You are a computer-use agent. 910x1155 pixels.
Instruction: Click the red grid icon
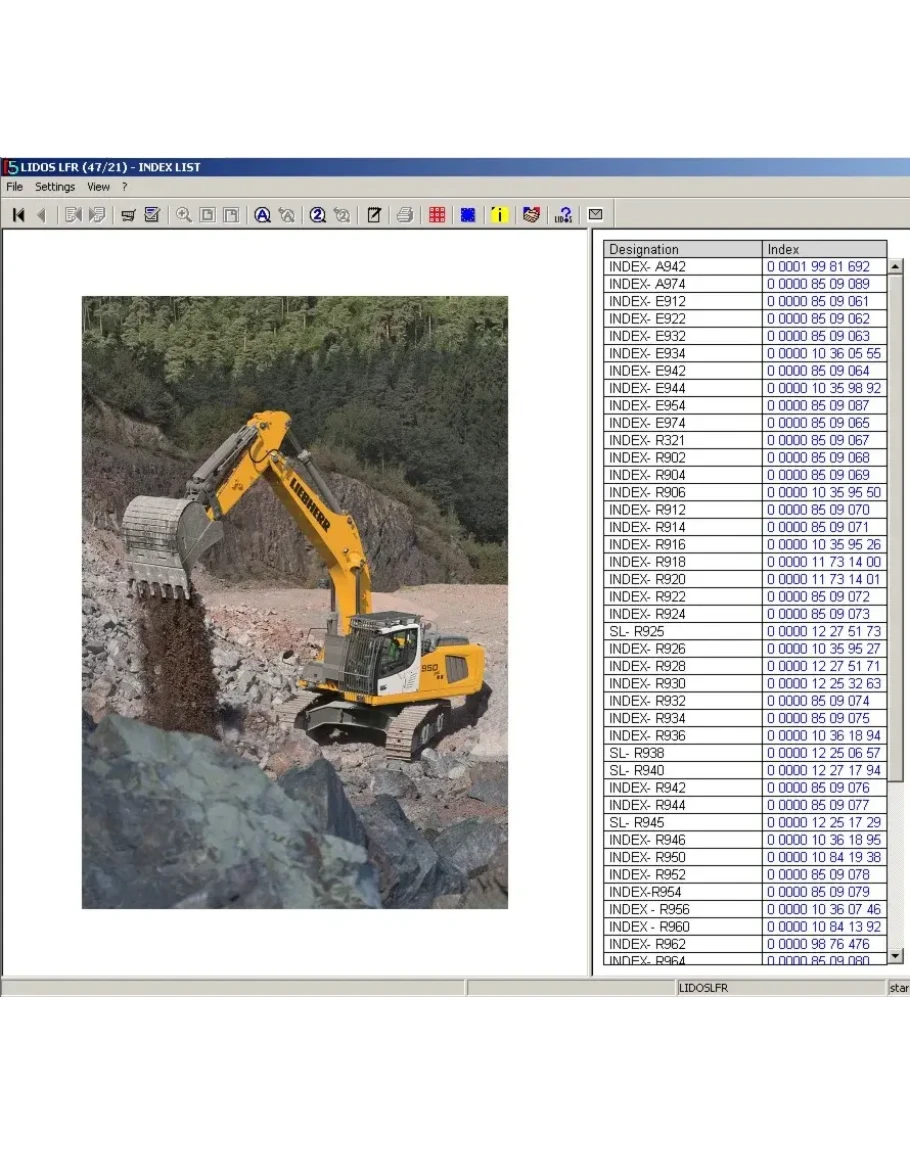coord(437,215)
